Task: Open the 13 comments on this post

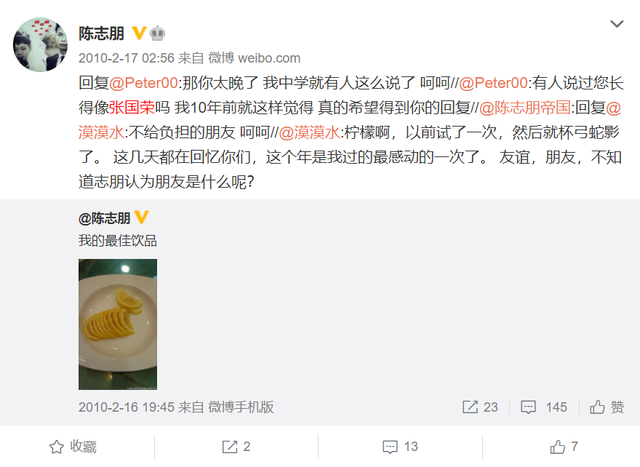Action: [x=400, y=447]
